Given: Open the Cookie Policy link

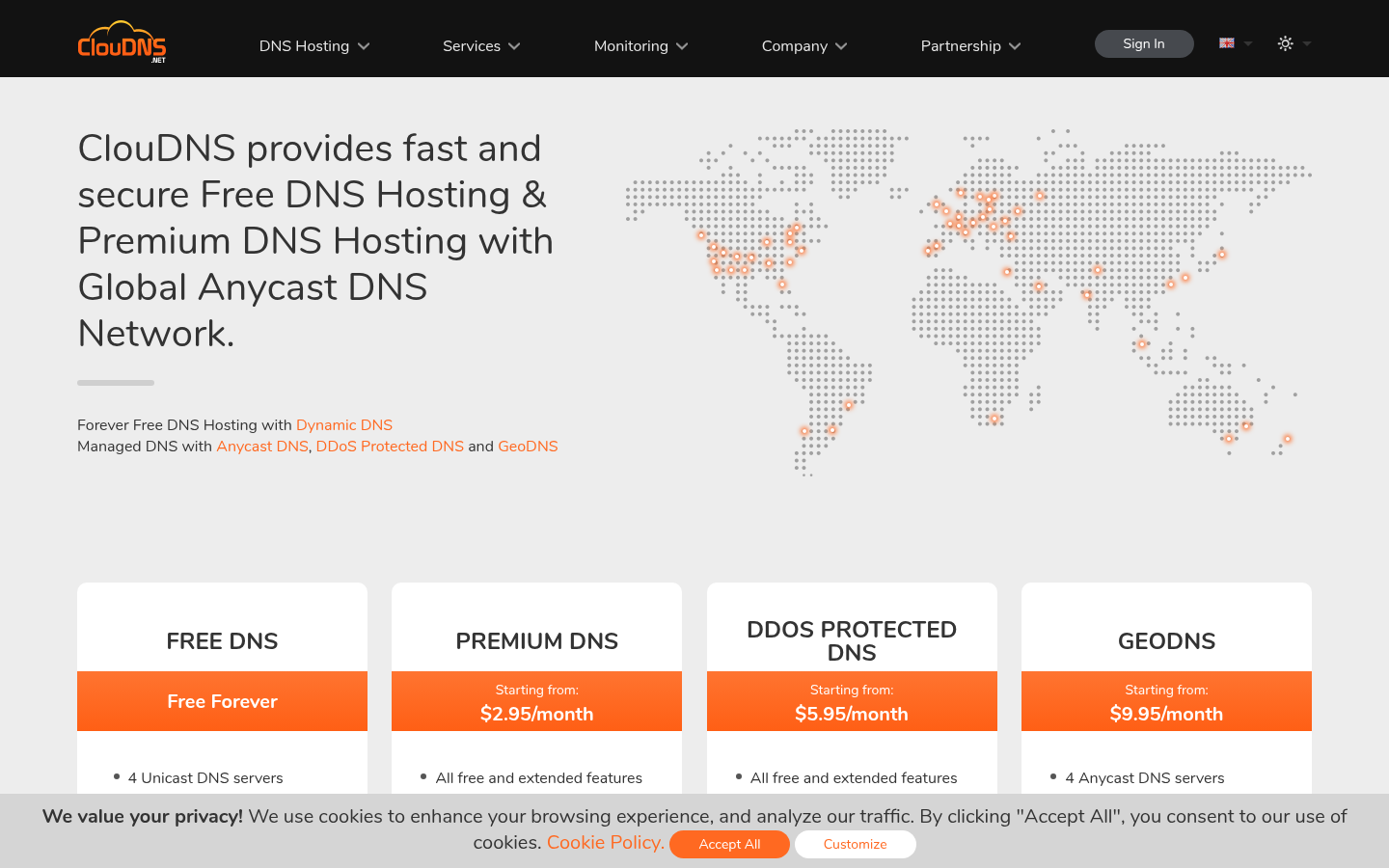Looking at the screenshot, I should click(x=605, y=842).
